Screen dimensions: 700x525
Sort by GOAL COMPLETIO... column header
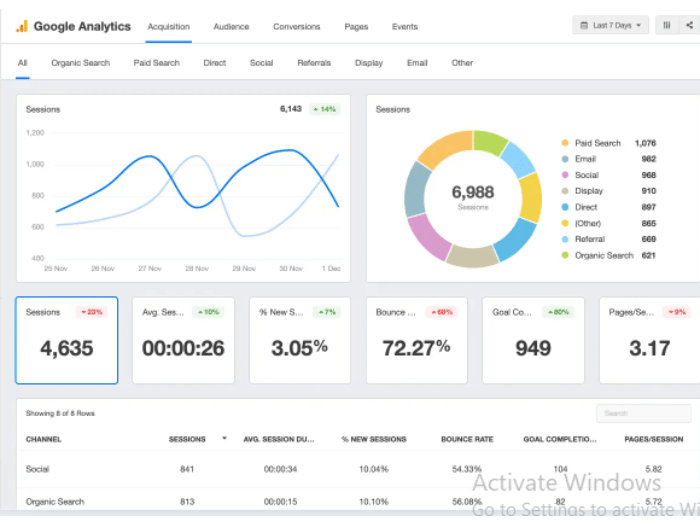(x=560, y=439)
